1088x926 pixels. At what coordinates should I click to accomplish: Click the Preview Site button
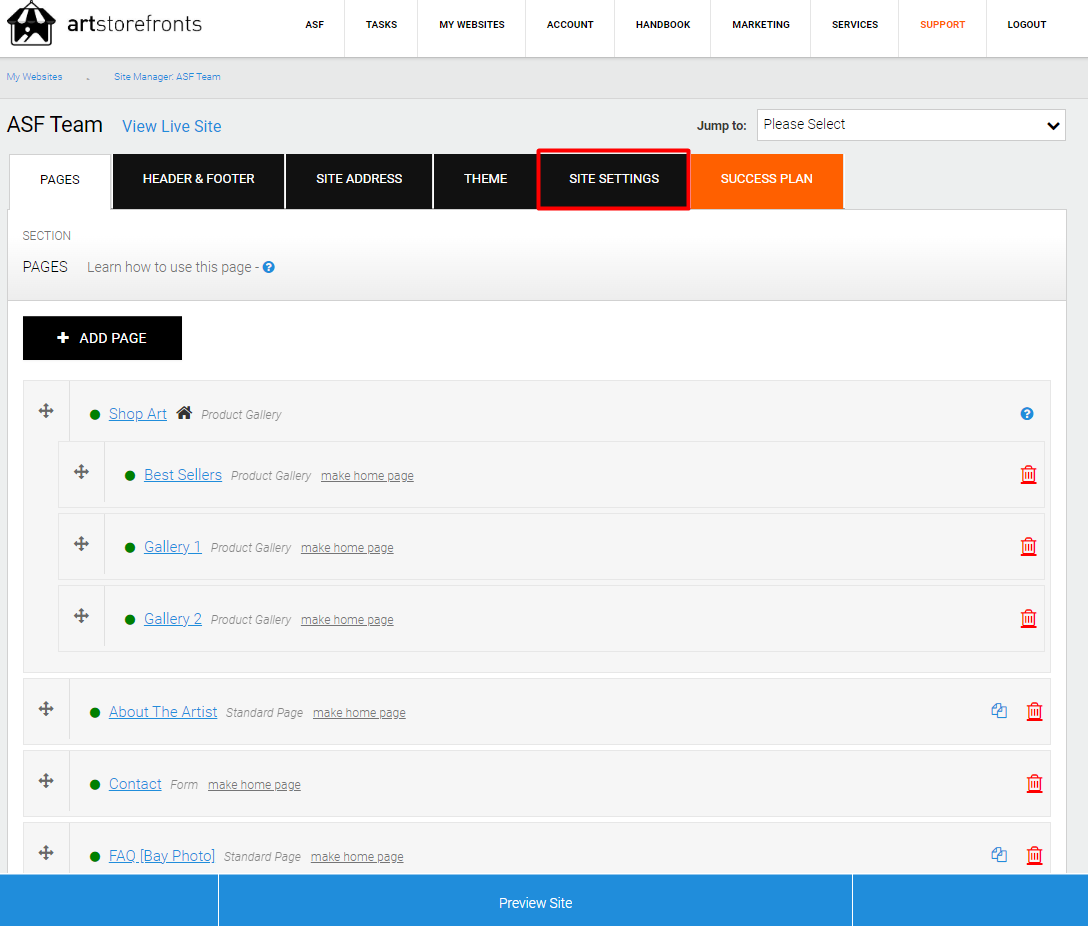pos(535,902)
